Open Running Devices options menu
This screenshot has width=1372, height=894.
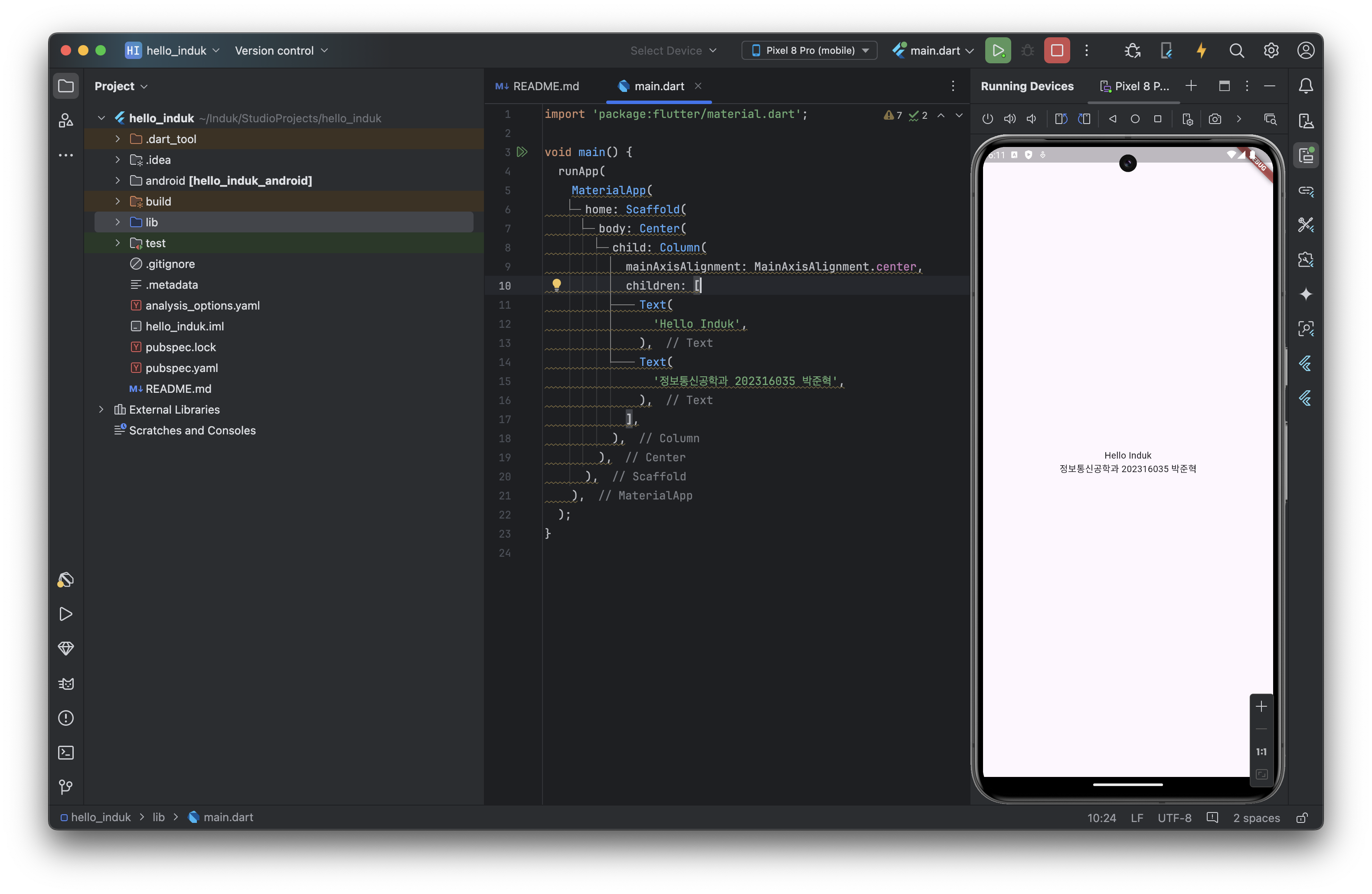pyautogui.click(x=1247, y=86)
